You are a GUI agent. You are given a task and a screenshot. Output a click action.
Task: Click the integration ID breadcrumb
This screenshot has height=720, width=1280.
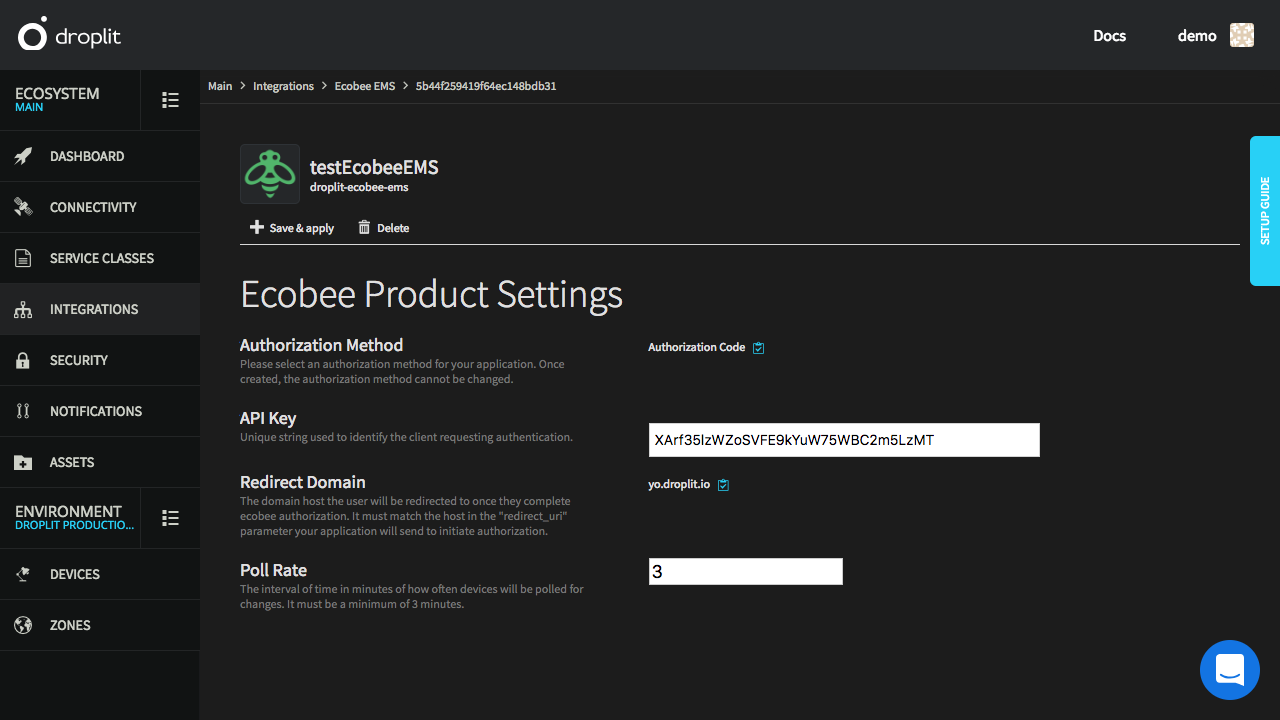click(486, 86)
